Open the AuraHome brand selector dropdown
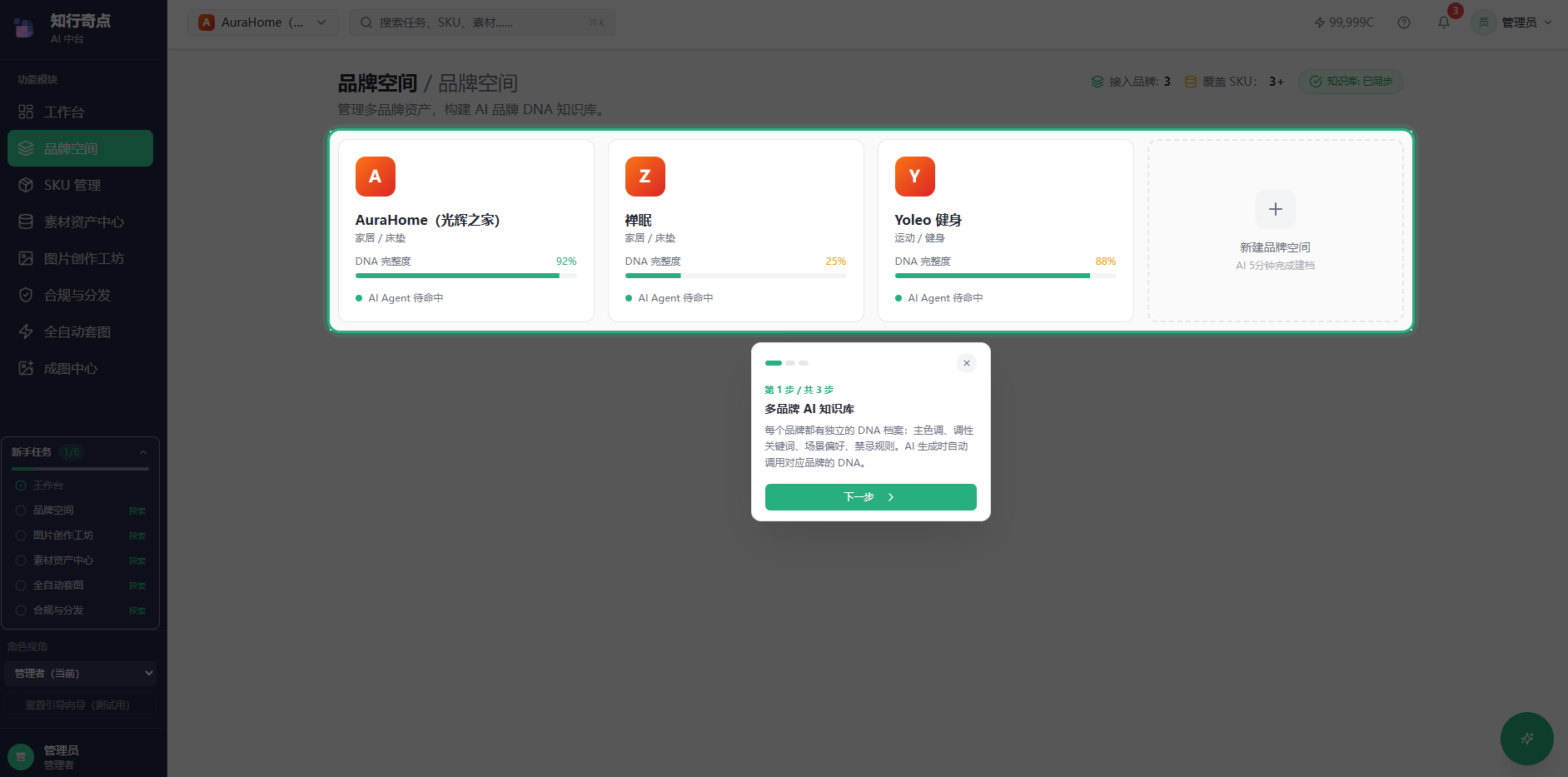1568x777 pixels. (x=262, y=22)
